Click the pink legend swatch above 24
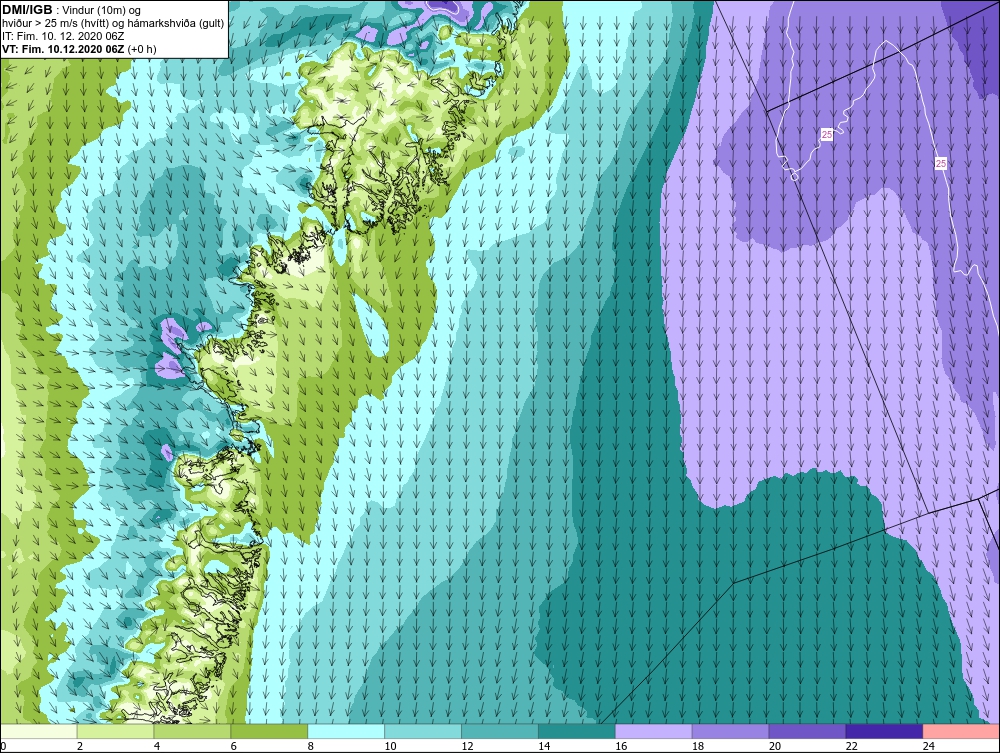The height and width of the screenshot is (753, 1000). coord(961,731)
